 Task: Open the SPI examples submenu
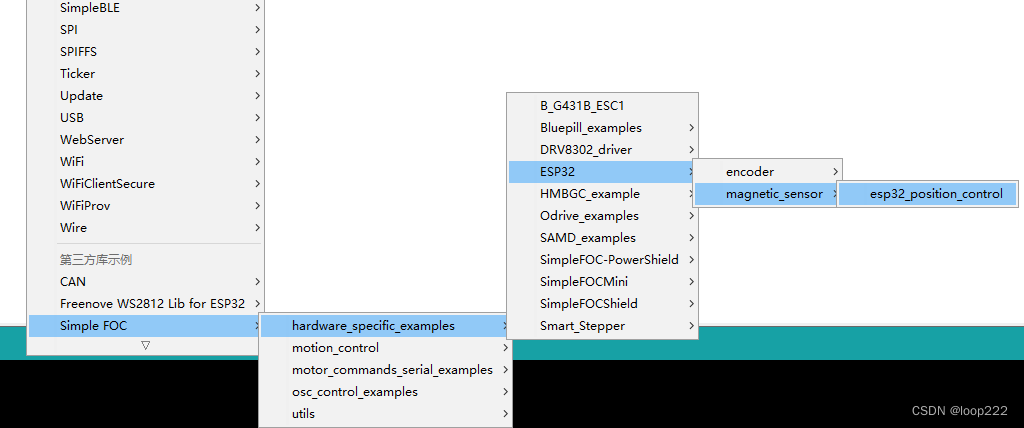tap(145, 29)
